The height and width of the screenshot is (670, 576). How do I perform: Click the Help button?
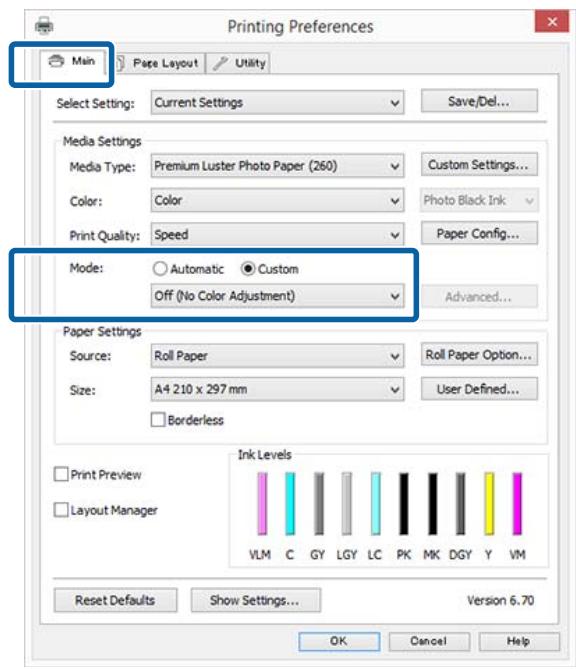(519, 641)
